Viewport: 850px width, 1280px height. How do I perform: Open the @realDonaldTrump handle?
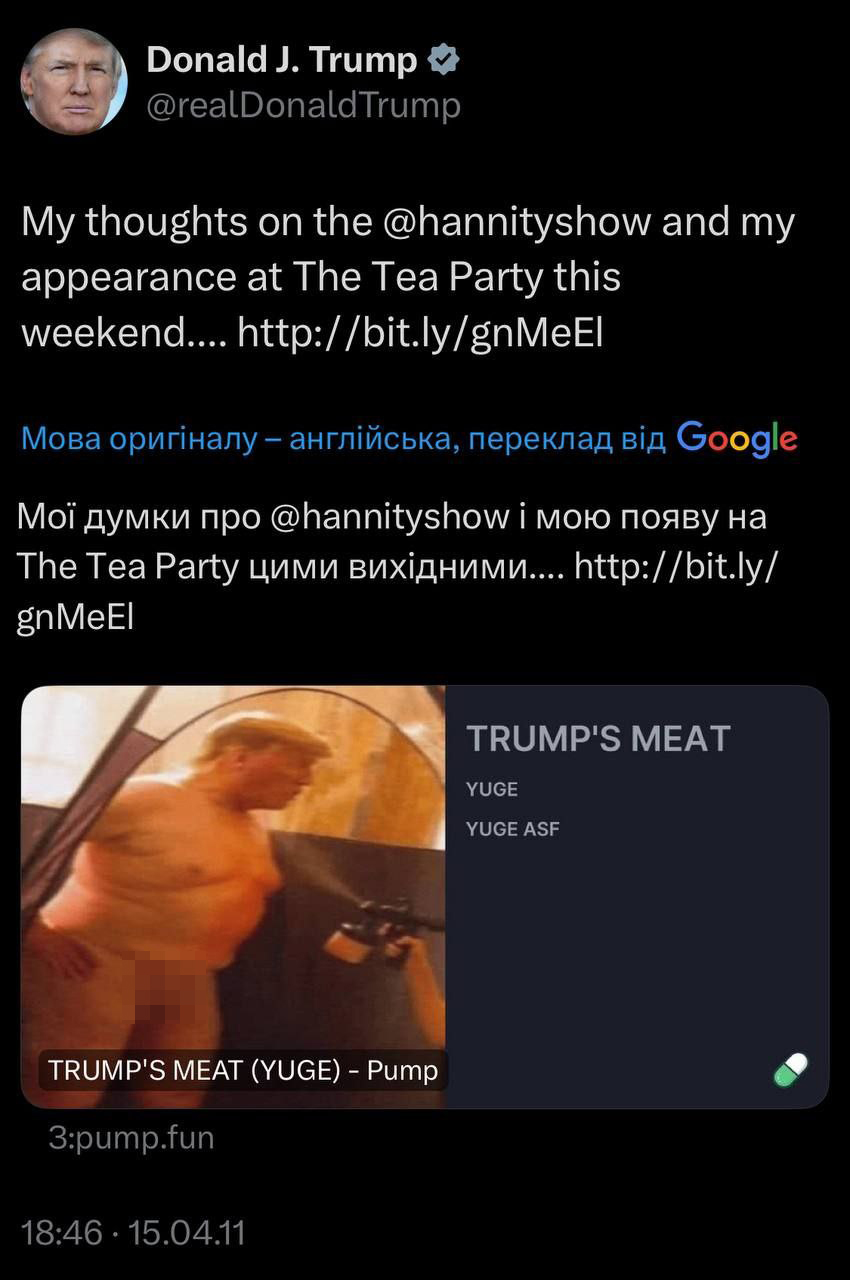[x=304, y=105]
